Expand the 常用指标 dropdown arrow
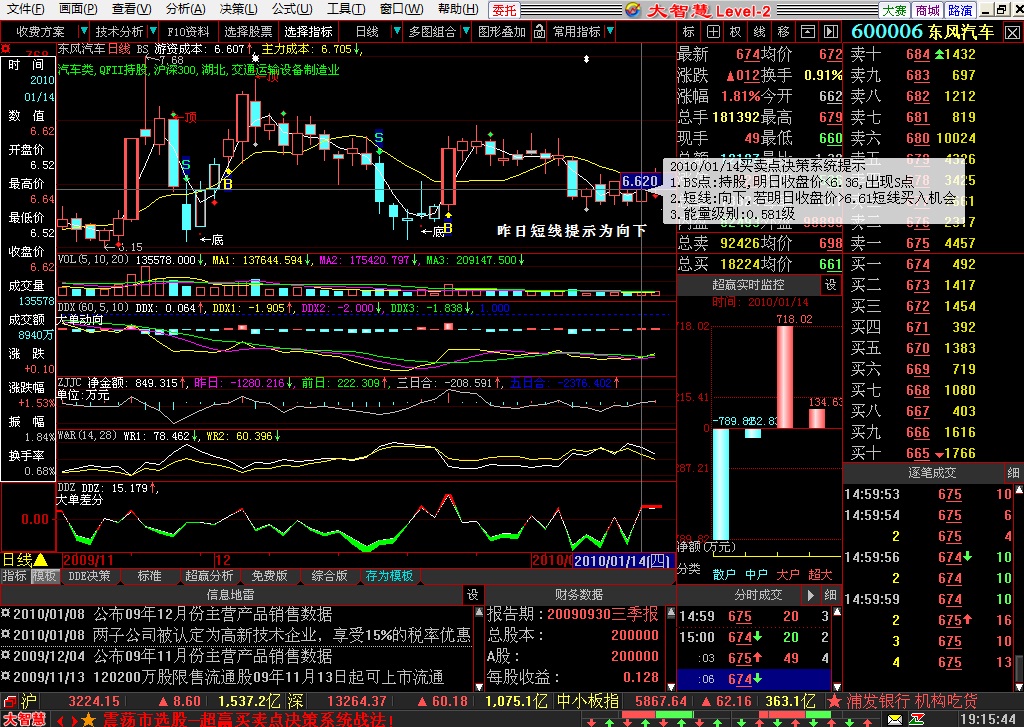This screenshot has width=1024, height=727. (x=610, y=31)
